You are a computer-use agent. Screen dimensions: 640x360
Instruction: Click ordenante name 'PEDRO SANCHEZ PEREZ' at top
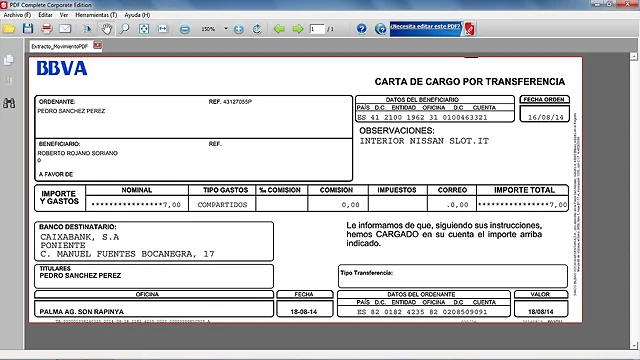[x=71, y=111]
